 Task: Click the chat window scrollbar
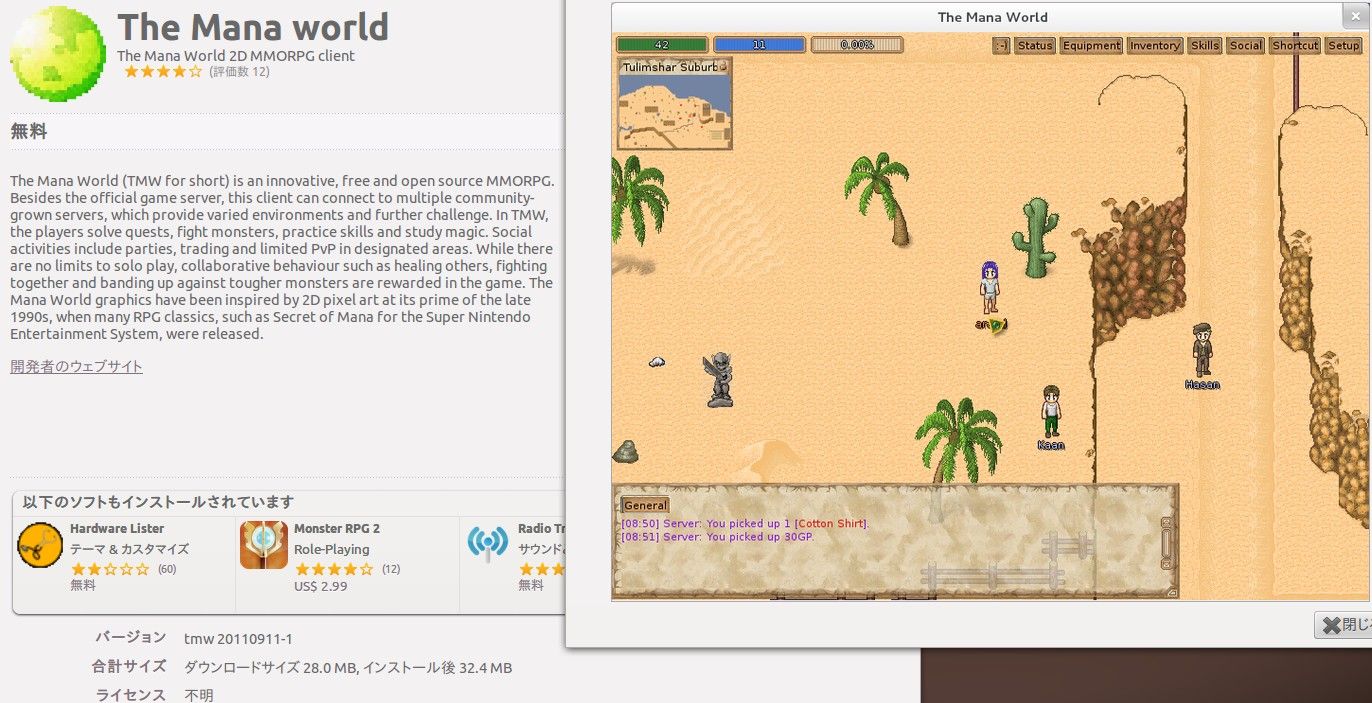pyautogui.click(x=1166, y=543)
